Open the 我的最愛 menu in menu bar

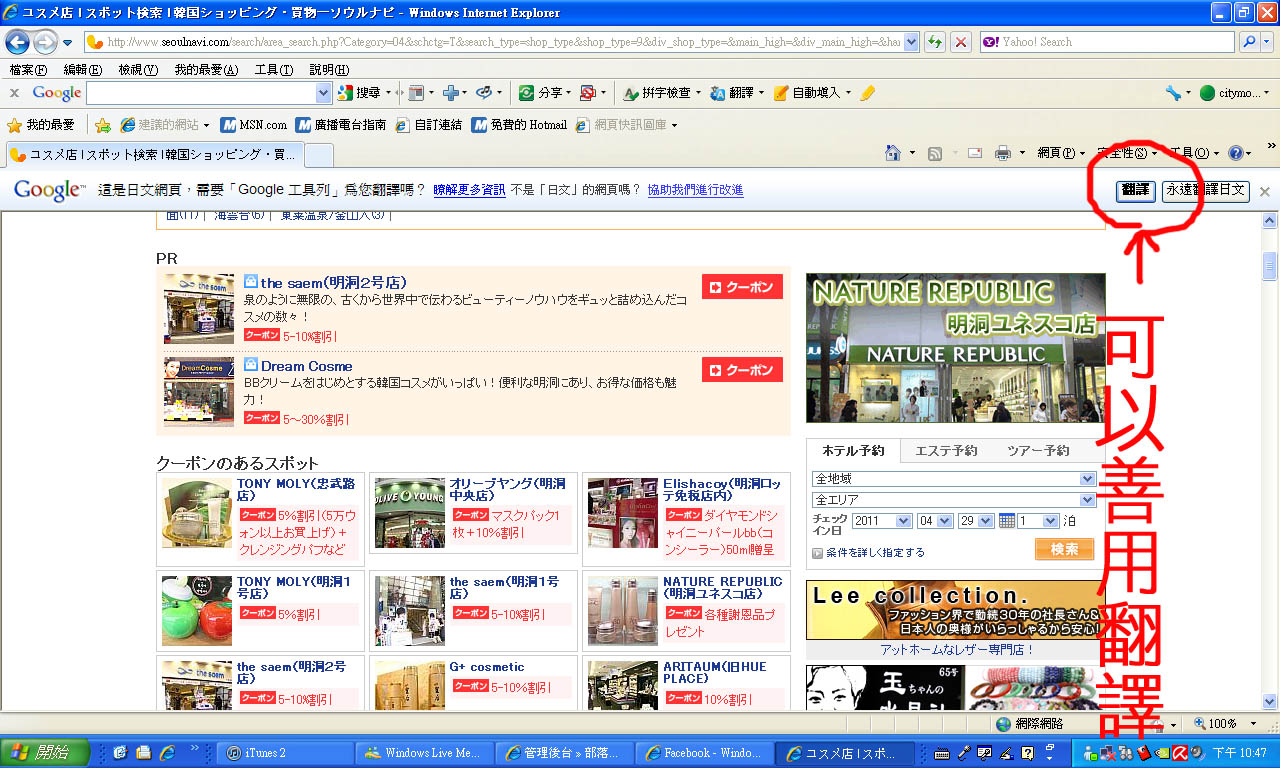pyautogui.click(x=206, y=69)
